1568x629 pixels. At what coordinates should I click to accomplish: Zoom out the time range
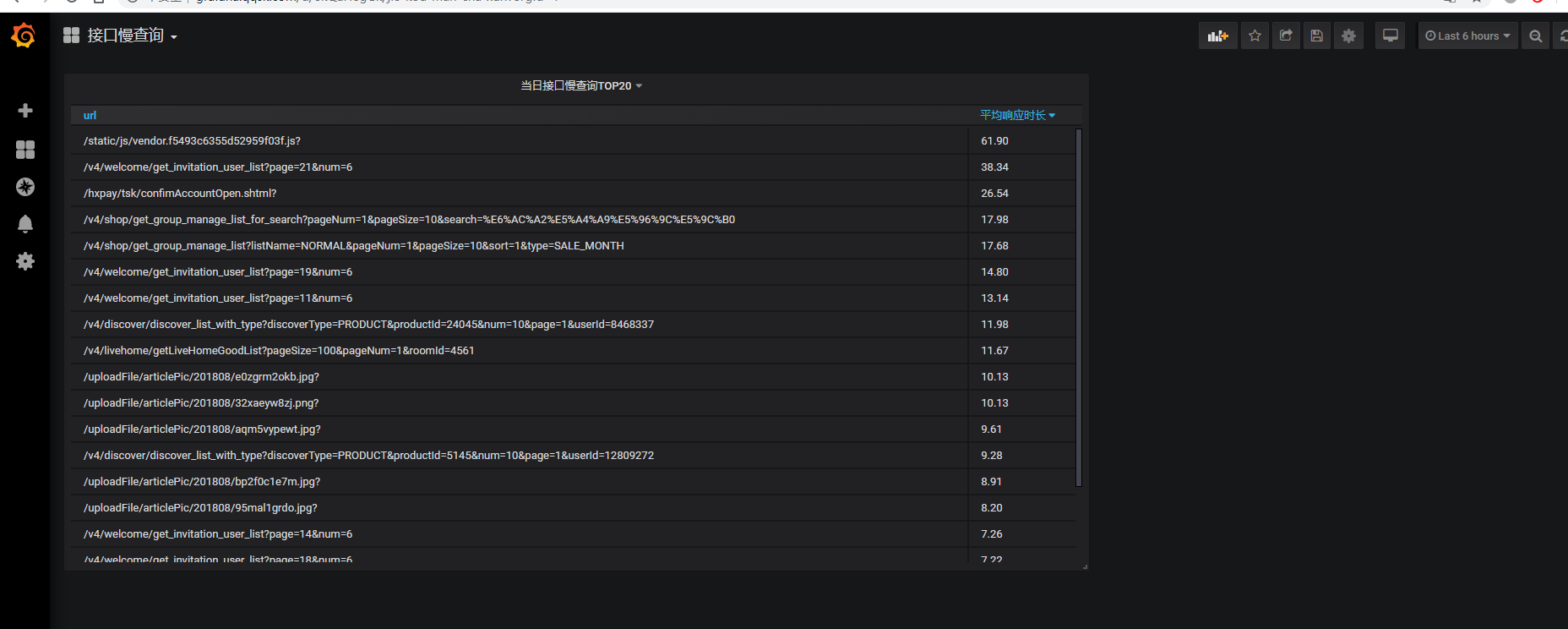[1535, 36]
